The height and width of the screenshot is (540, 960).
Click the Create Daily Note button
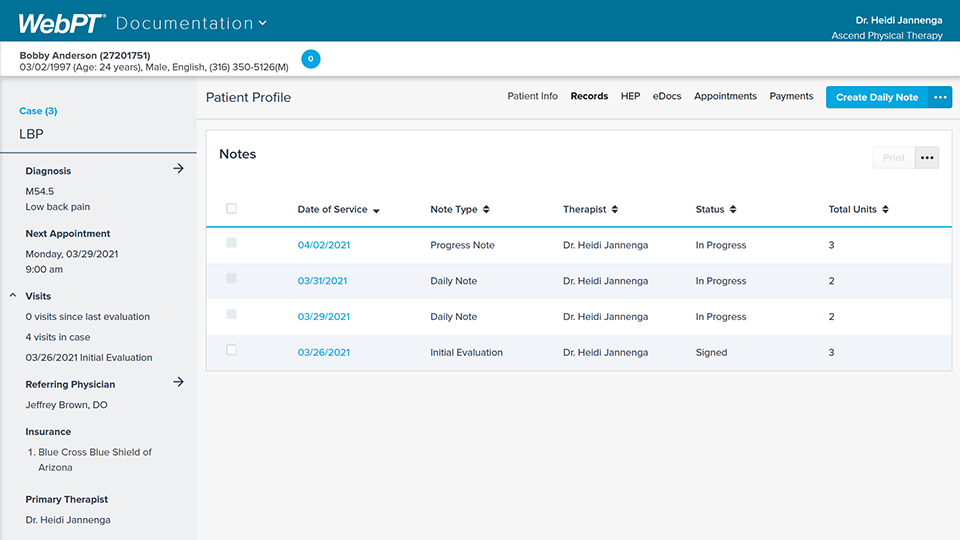click(x=876, y=97)
